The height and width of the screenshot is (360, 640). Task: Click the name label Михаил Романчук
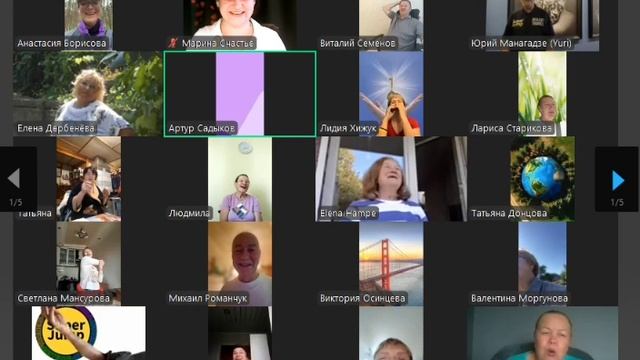[x=208, y=298]
